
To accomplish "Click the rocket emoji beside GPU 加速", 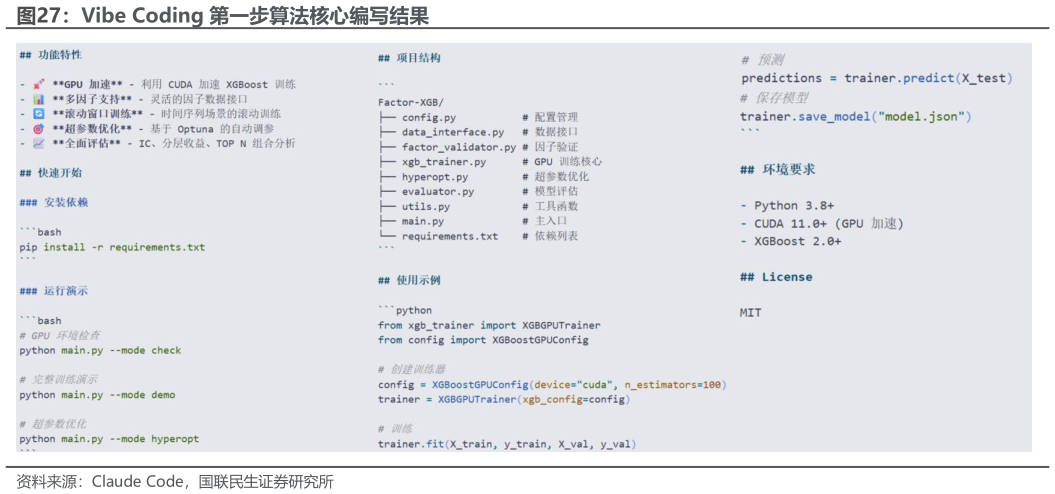I will pyautogui.click(x=38, y=84).
